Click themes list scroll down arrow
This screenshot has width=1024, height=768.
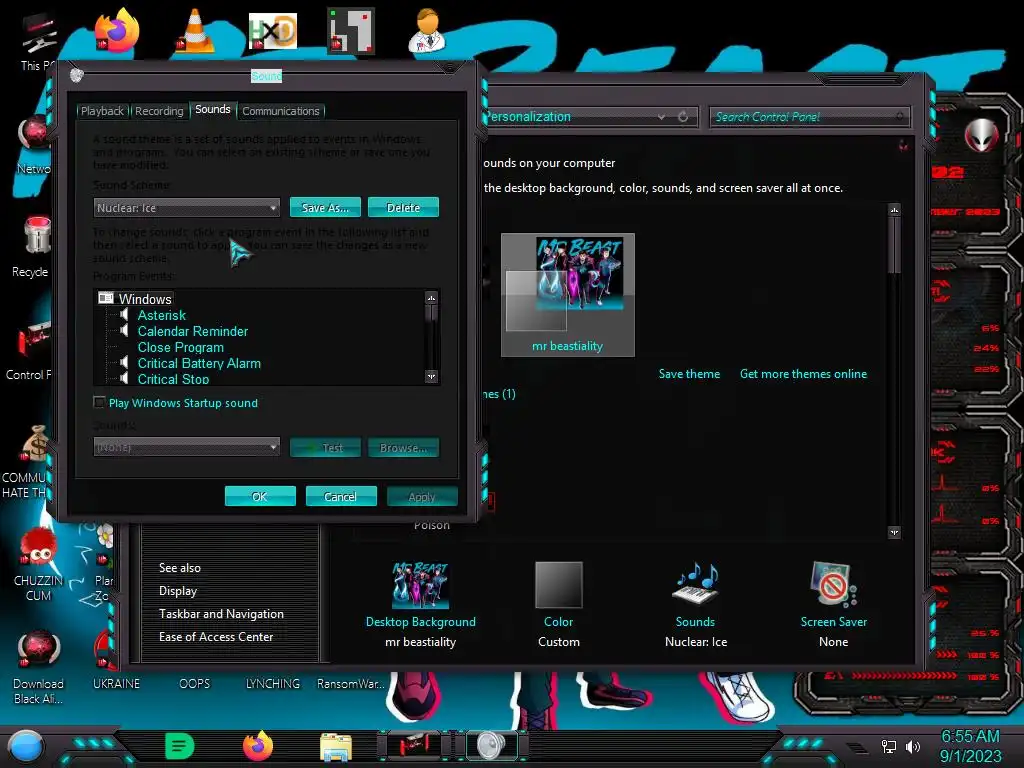[x=895, y=532]
